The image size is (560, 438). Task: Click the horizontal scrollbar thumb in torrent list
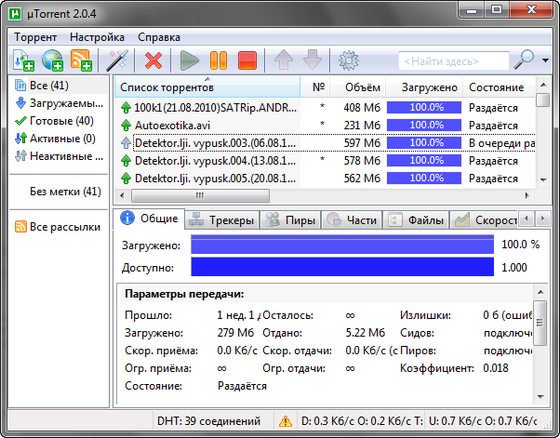tap(200, 195)
